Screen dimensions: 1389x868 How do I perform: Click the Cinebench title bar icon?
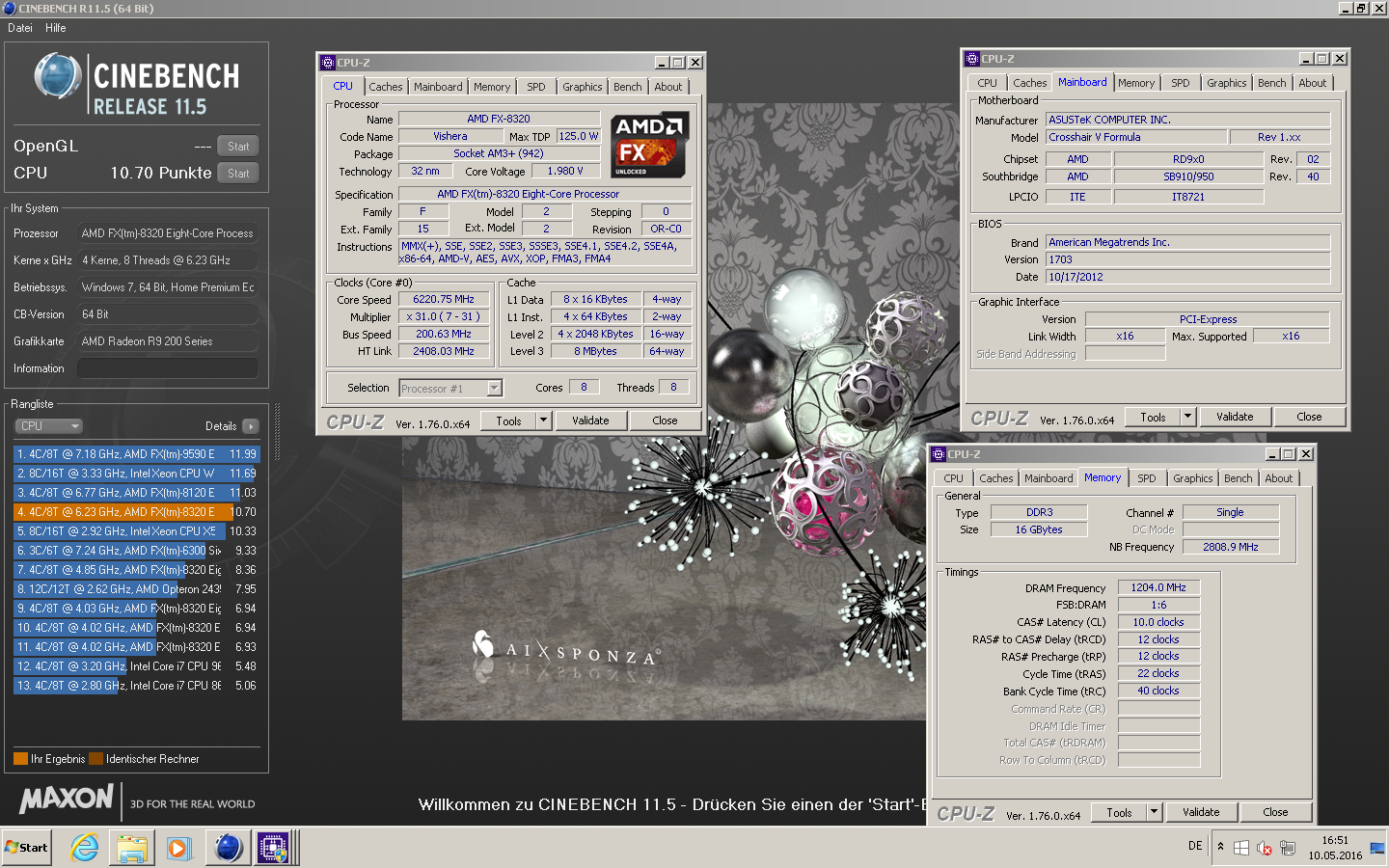pyautogui.click(x=10, y=9)
